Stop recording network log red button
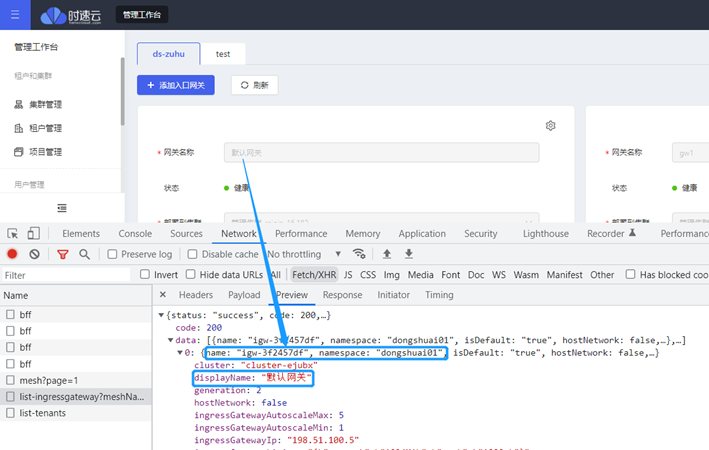This screenshot has height=450, width=709. point(12,254)
